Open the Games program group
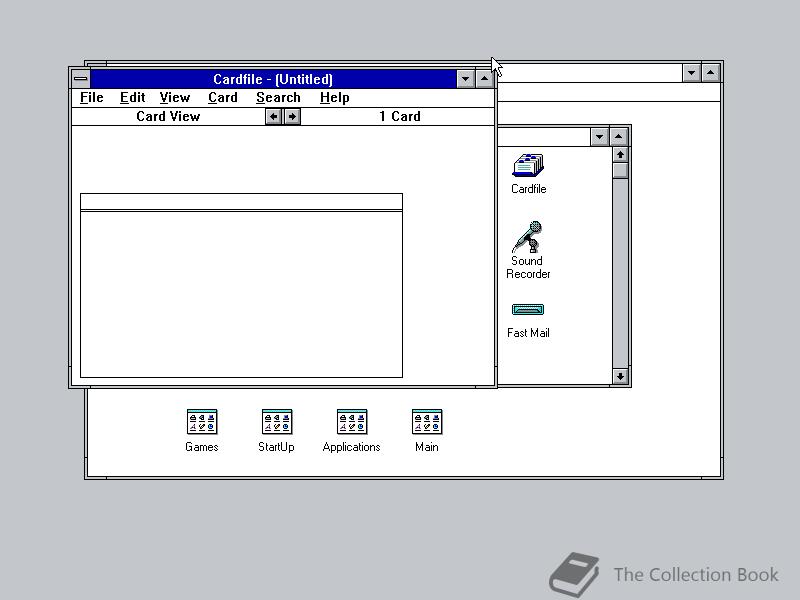Screen dimensions: 800x600 point(202,431)
